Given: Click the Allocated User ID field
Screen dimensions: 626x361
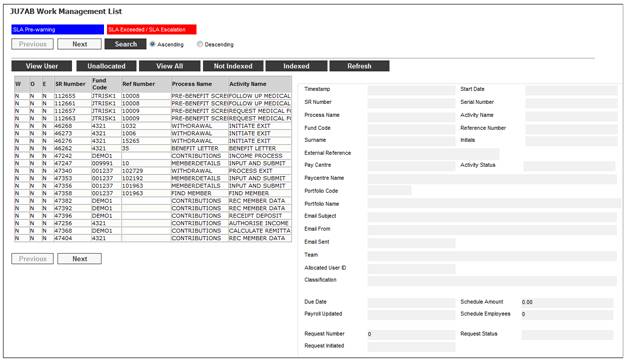Looking at the screenshot, I should (x=411, y=268).
